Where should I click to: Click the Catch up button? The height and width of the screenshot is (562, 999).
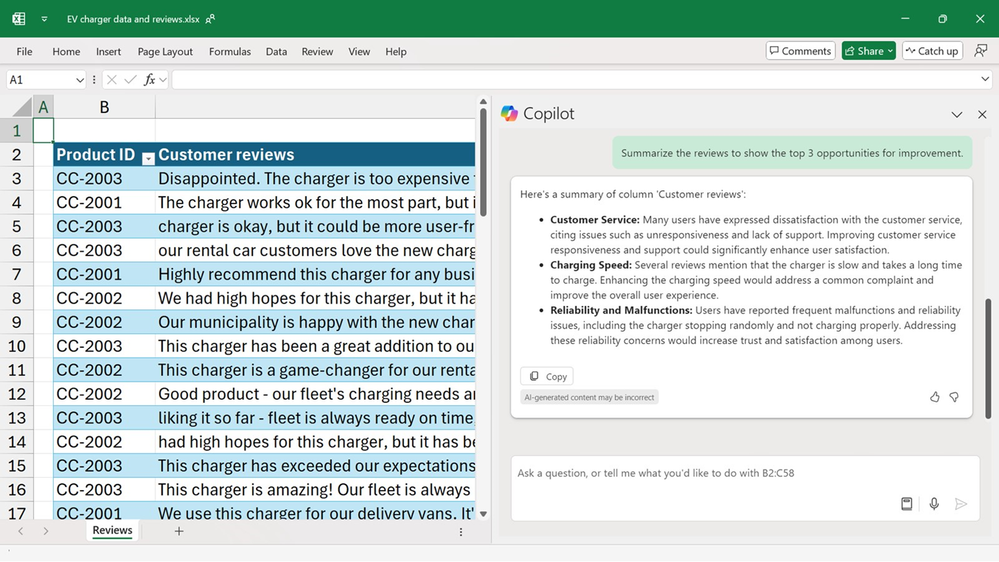point(932,51)
